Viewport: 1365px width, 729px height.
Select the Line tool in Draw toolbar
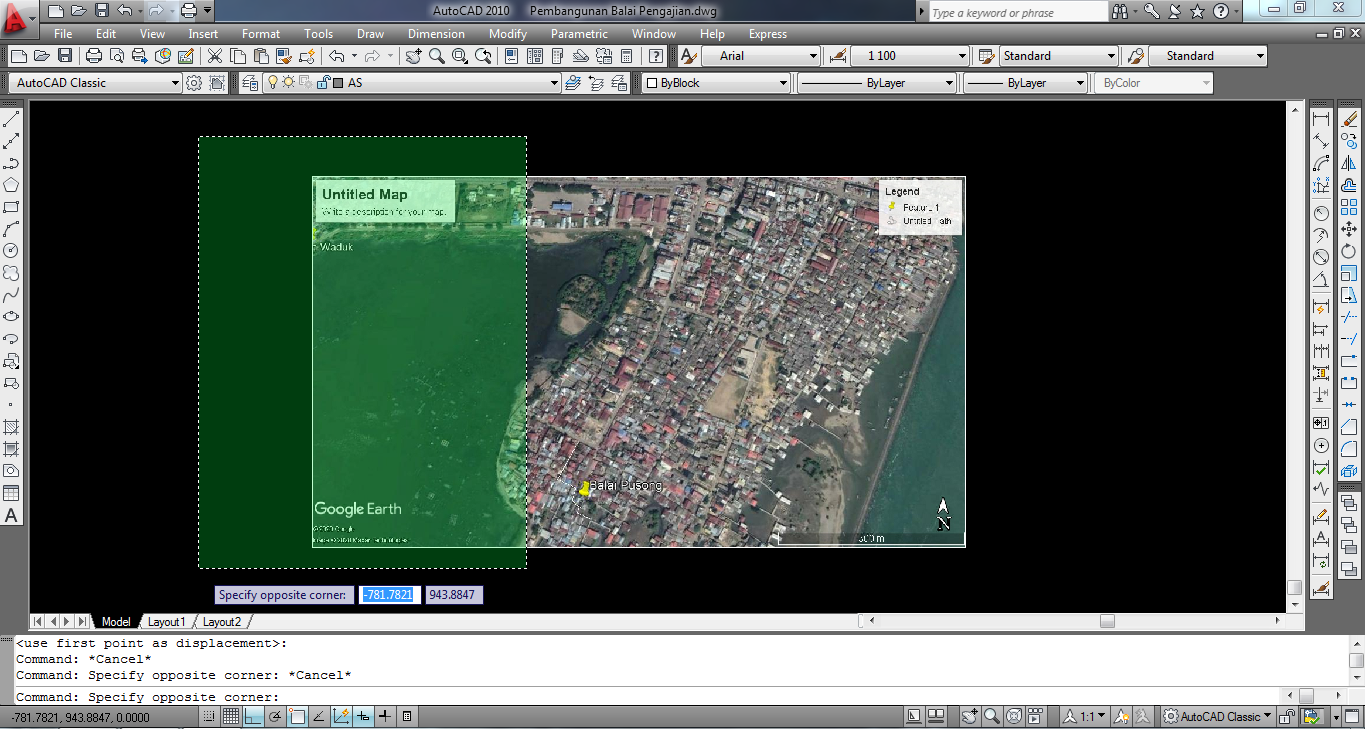[x=12, y=120]
